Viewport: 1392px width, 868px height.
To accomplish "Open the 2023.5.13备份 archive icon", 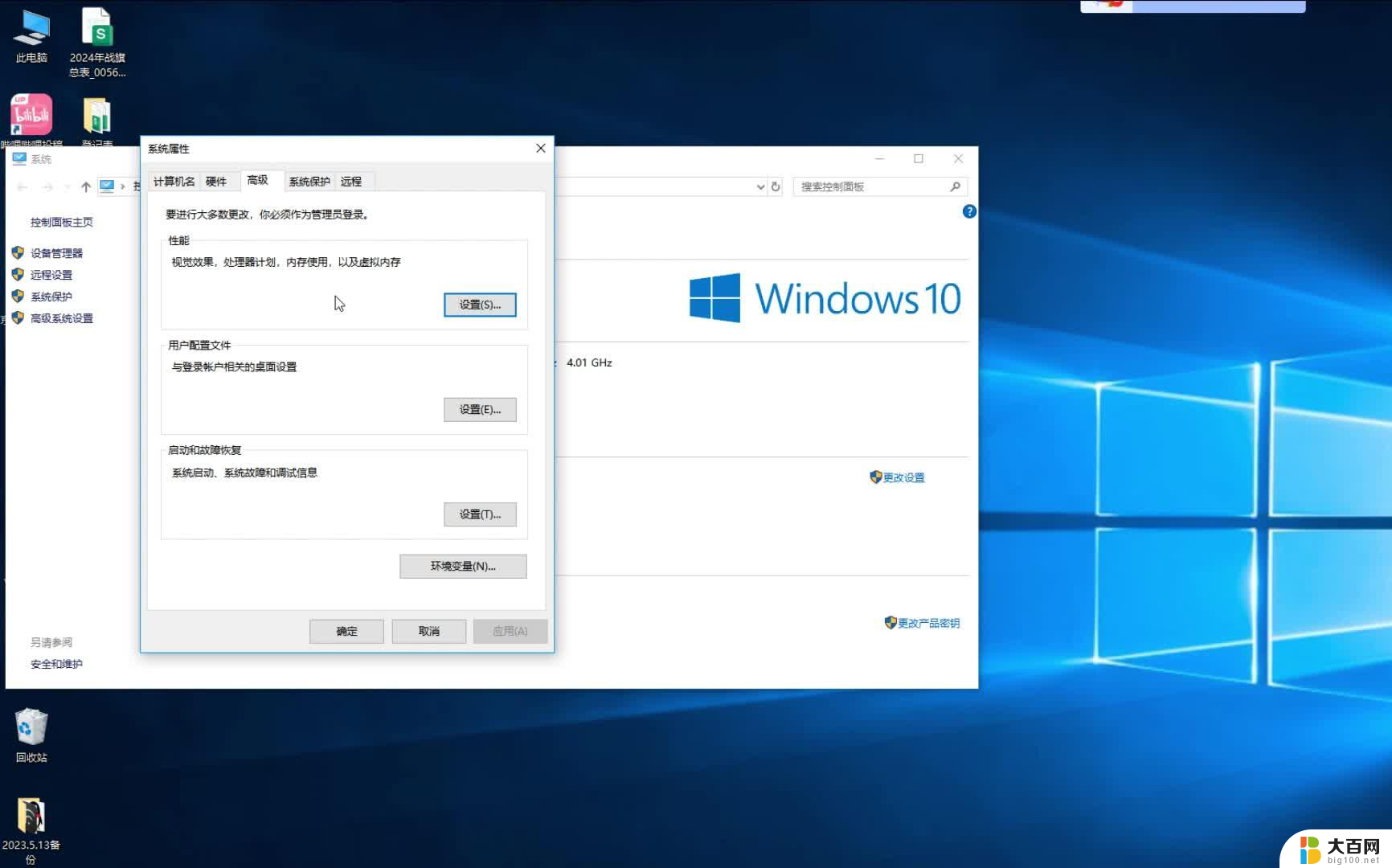I will pos(31,830).
